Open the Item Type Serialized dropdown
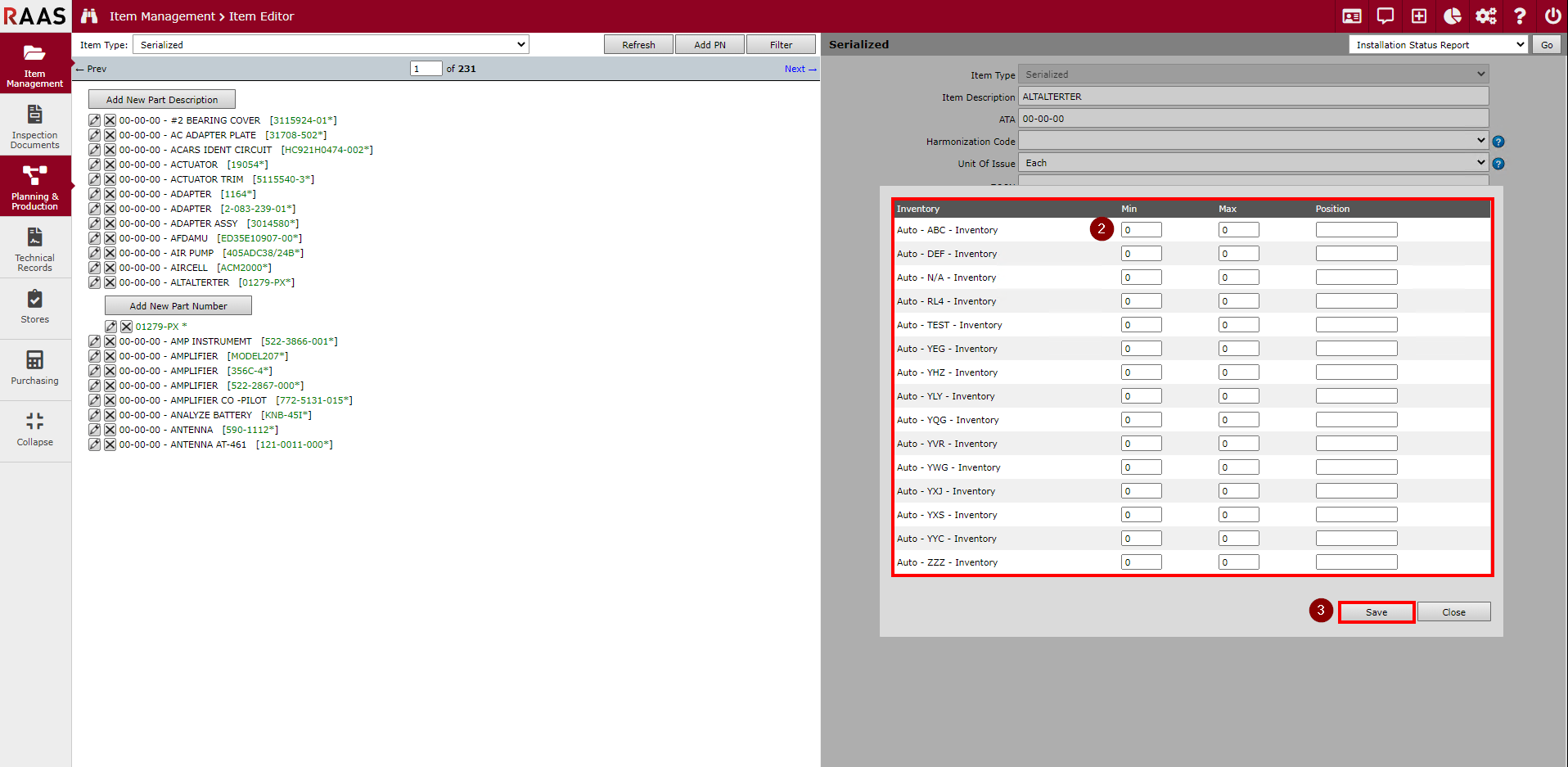Image resolution: width=1568 pixels, height=767 pixels. pyautogui.click(x=331, y=45)
